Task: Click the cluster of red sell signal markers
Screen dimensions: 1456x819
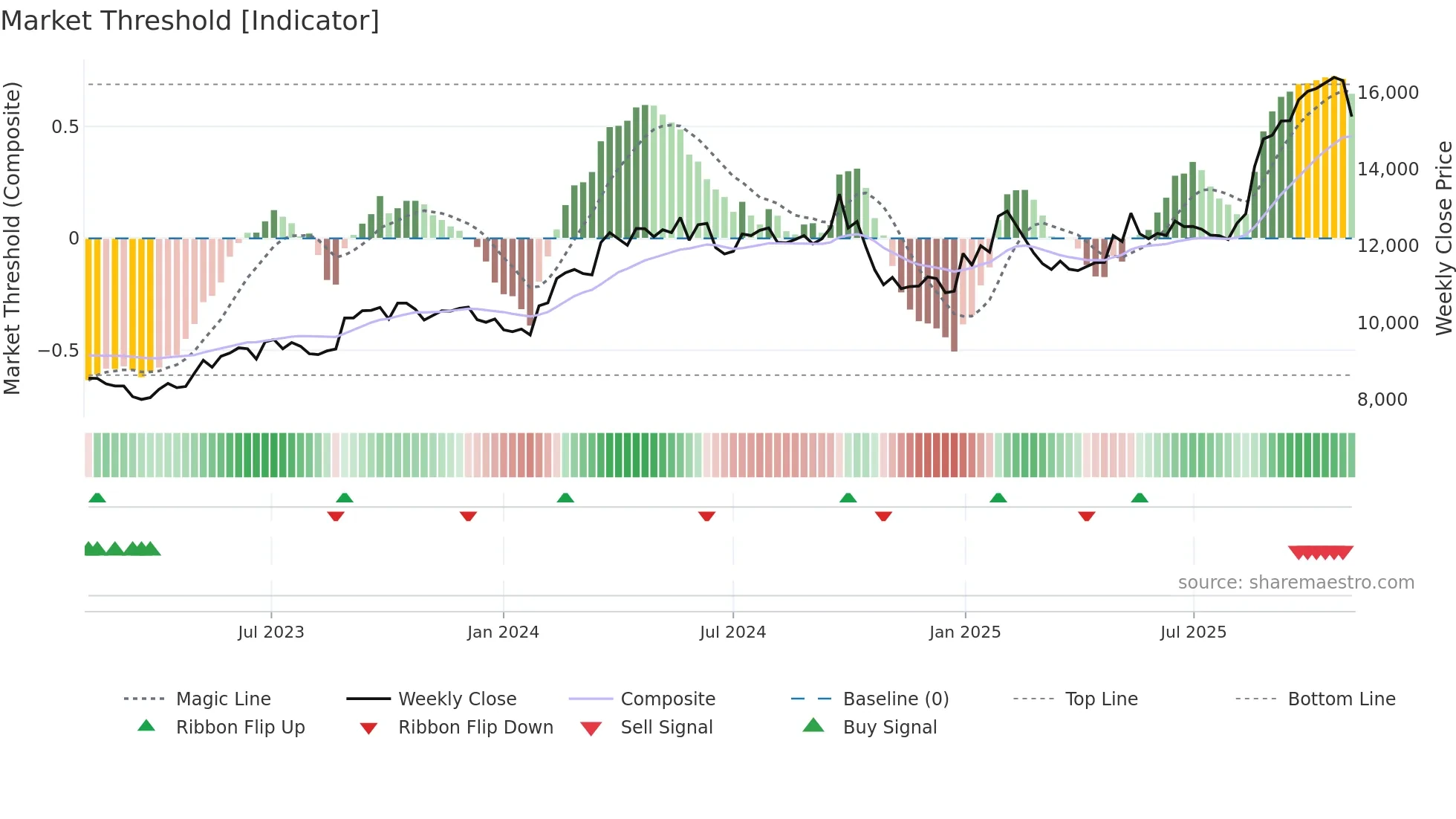Action: 1320,552
